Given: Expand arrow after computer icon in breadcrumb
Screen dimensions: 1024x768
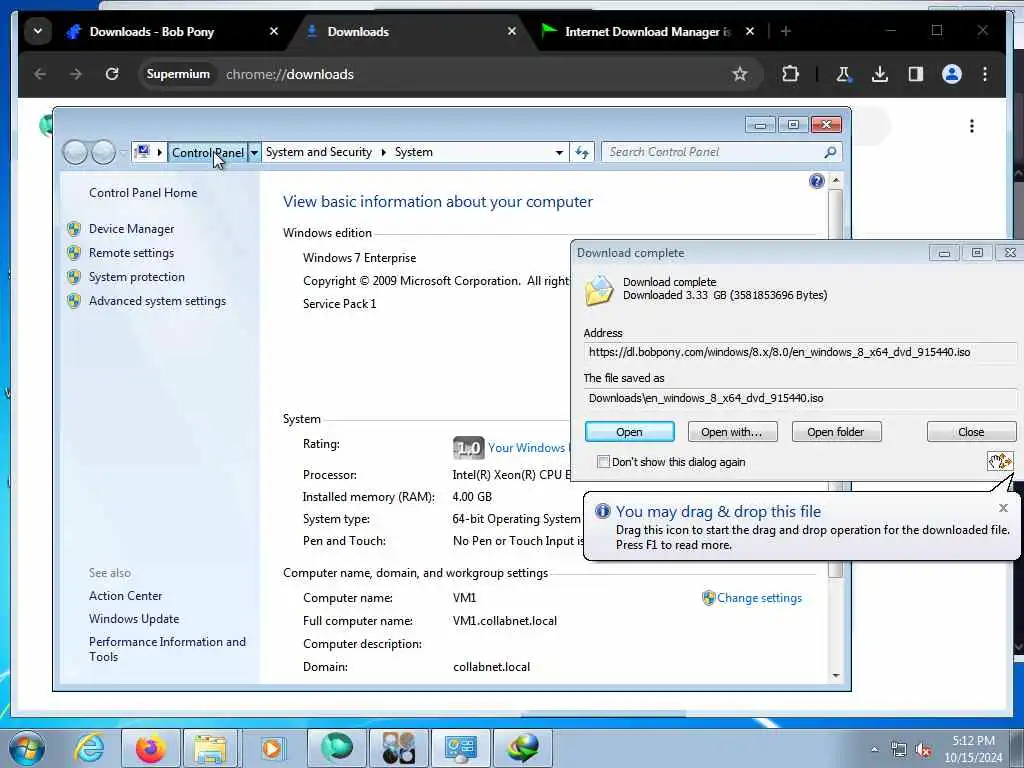Looking at the screenshot, I should [159, 152].
